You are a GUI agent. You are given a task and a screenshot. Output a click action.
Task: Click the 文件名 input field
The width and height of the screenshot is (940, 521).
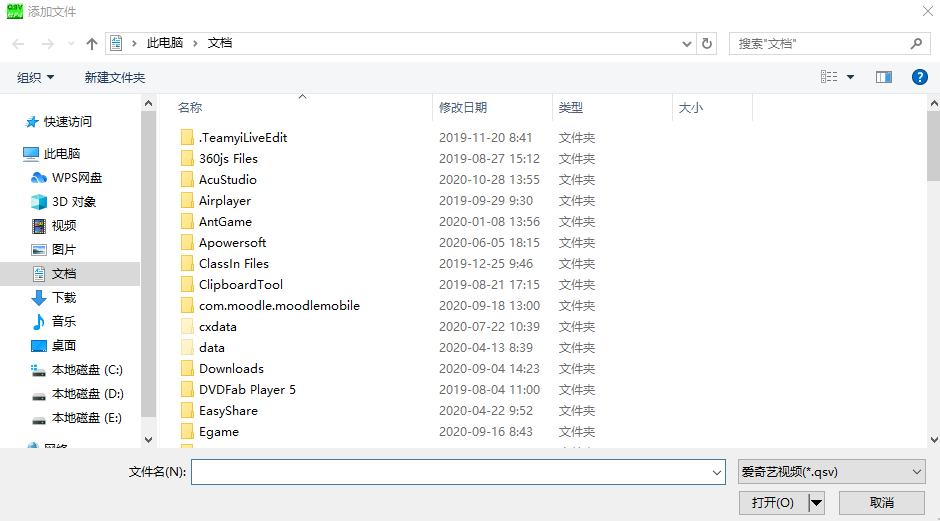coord(450,472)
